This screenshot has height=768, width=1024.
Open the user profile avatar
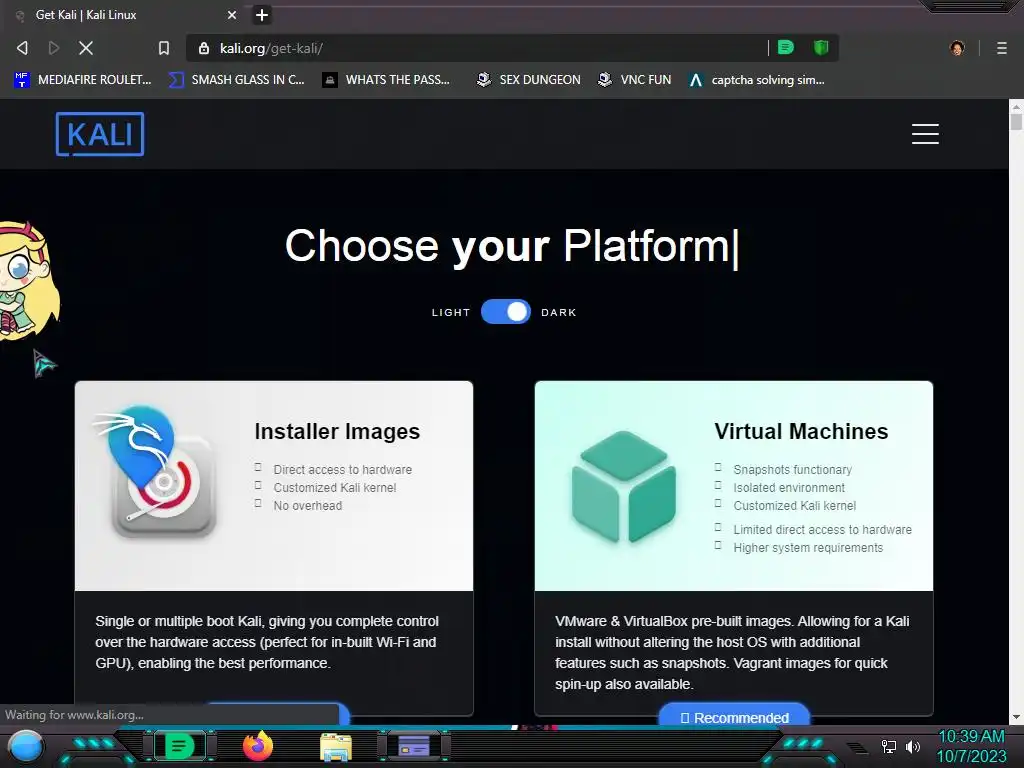[x=957, y=48]
